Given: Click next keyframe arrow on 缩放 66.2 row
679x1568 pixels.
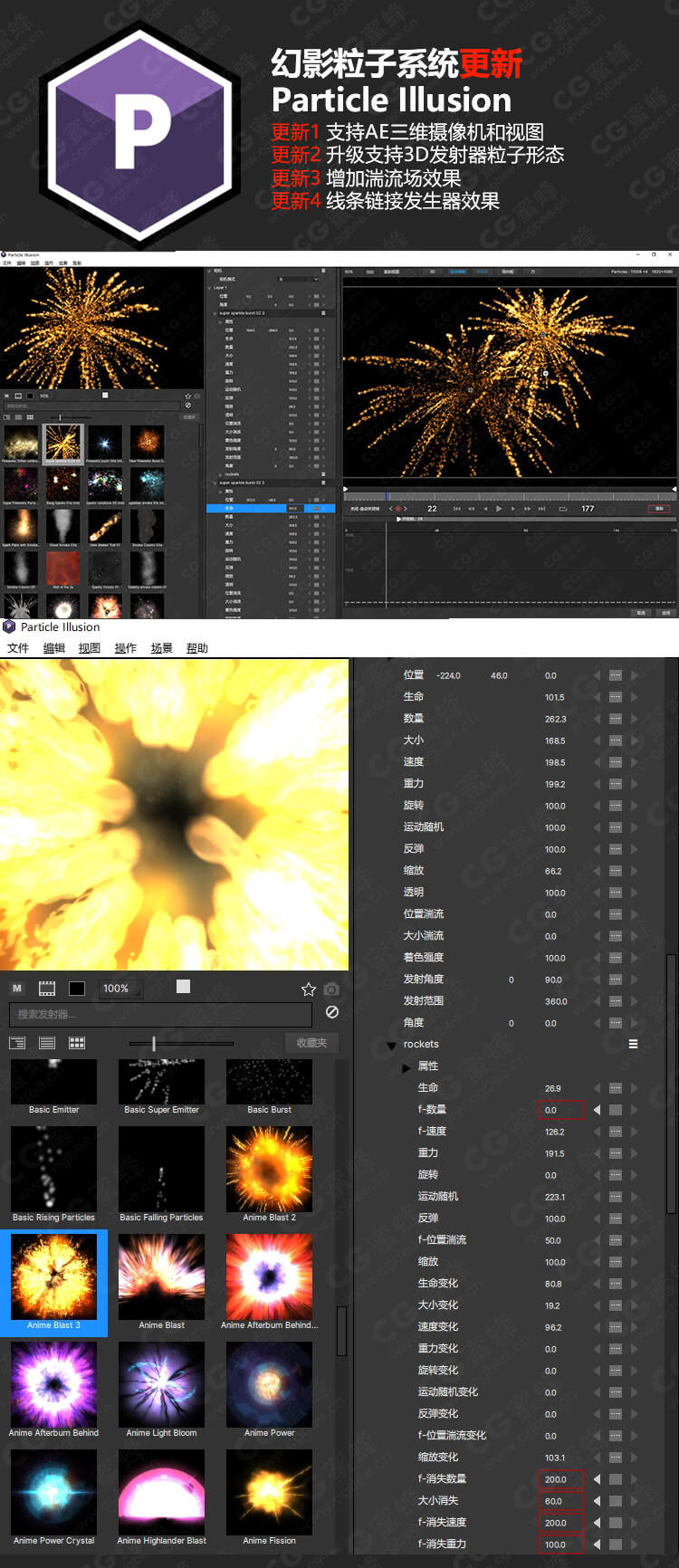Looking at the screenshot, I should [635, 871].
